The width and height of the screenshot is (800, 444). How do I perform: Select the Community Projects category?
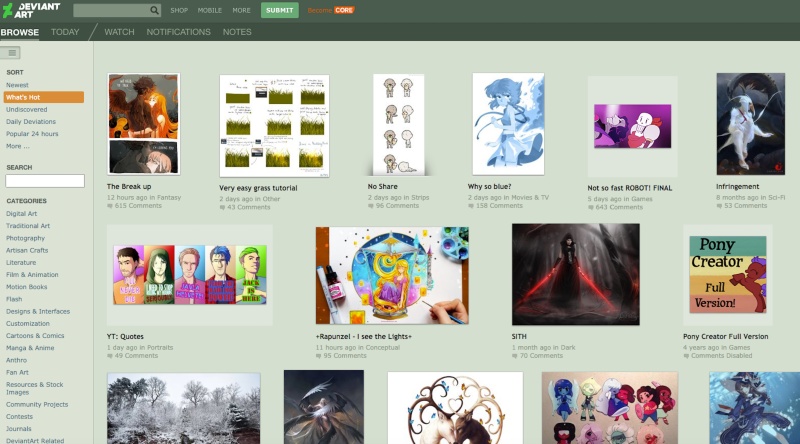(37, 405)
